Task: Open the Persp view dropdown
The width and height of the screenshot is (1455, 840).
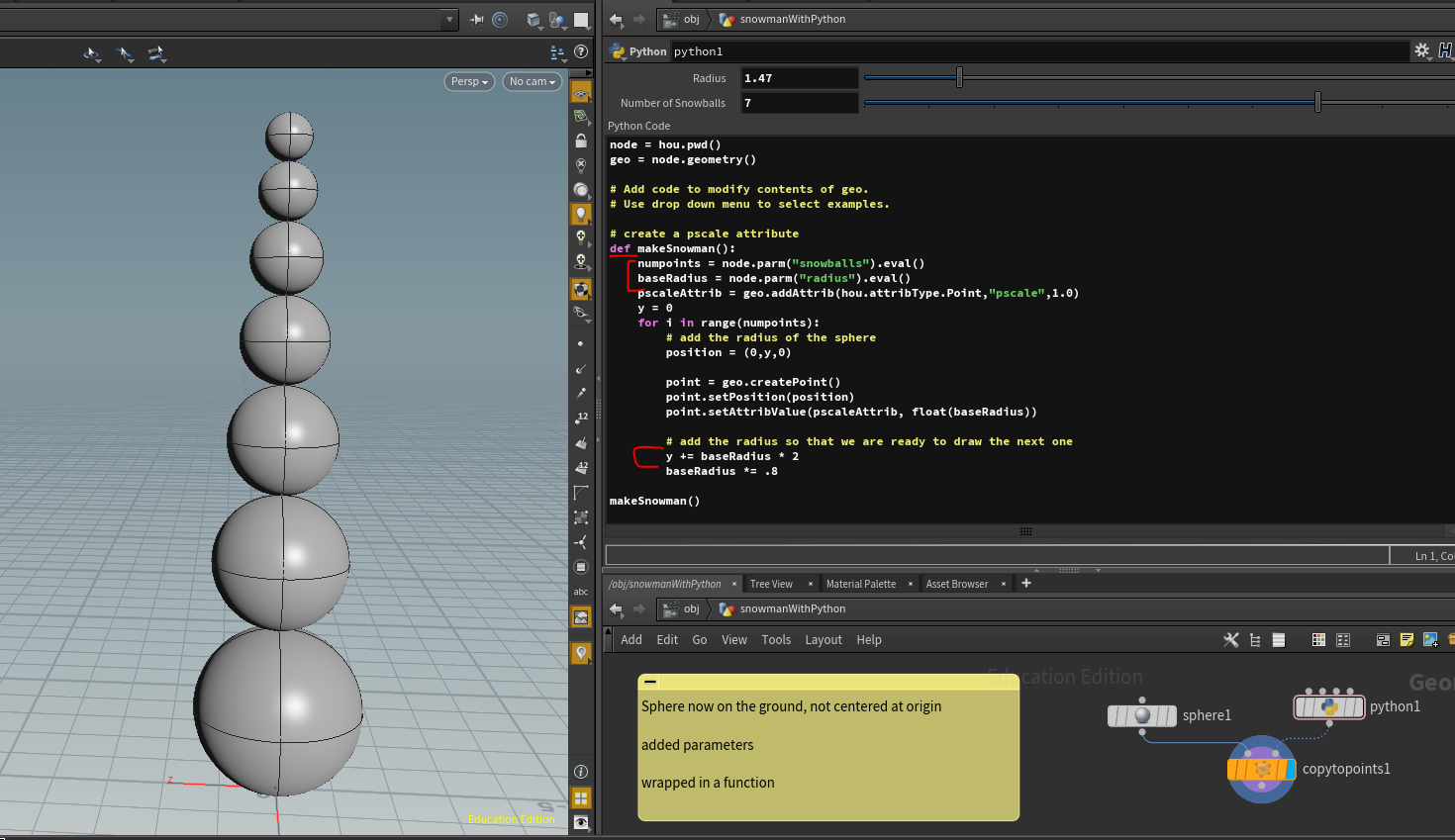Action: pos(469,81)
